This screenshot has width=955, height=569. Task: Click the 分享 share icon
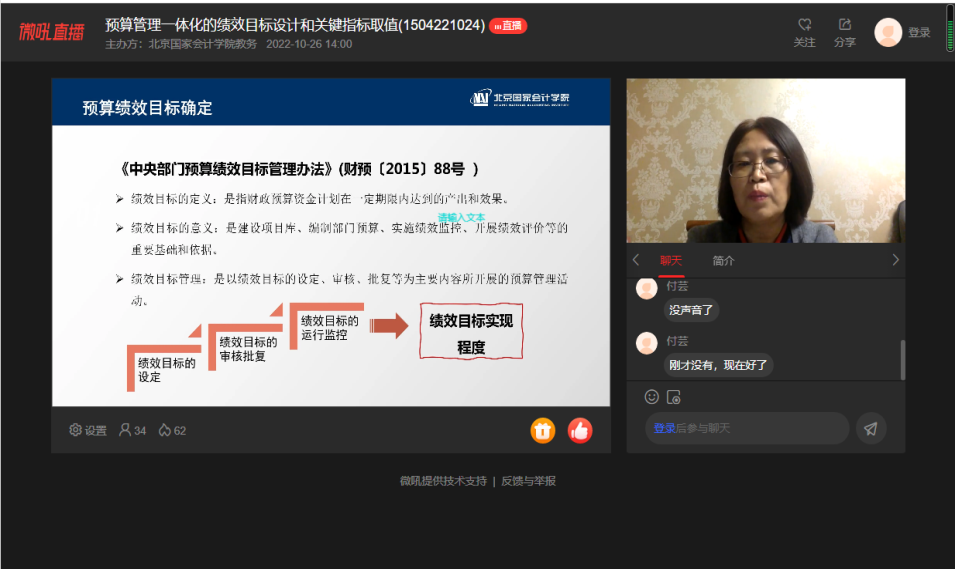pyautogui.click(x=845, y=25)
